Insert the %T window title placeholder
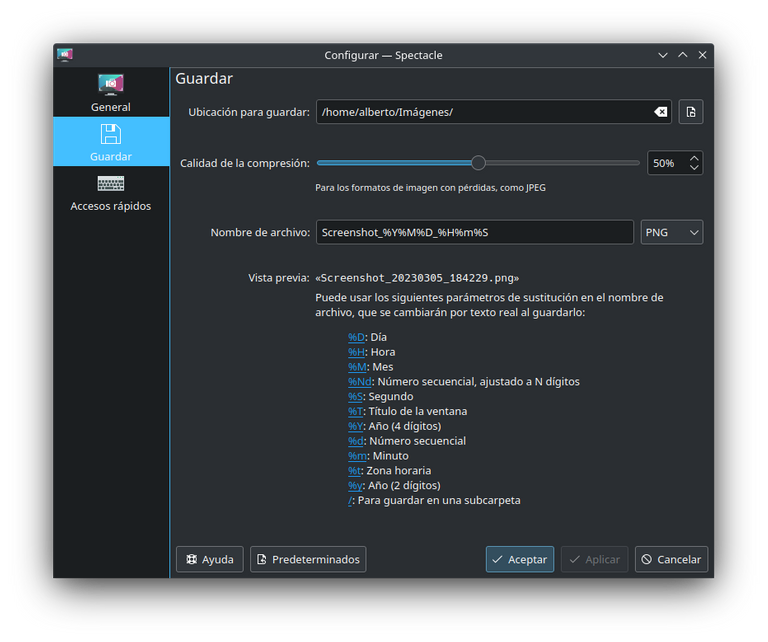The height and width of the screenshot is (642, 768). pyautogui.click(x=355, y=411)
